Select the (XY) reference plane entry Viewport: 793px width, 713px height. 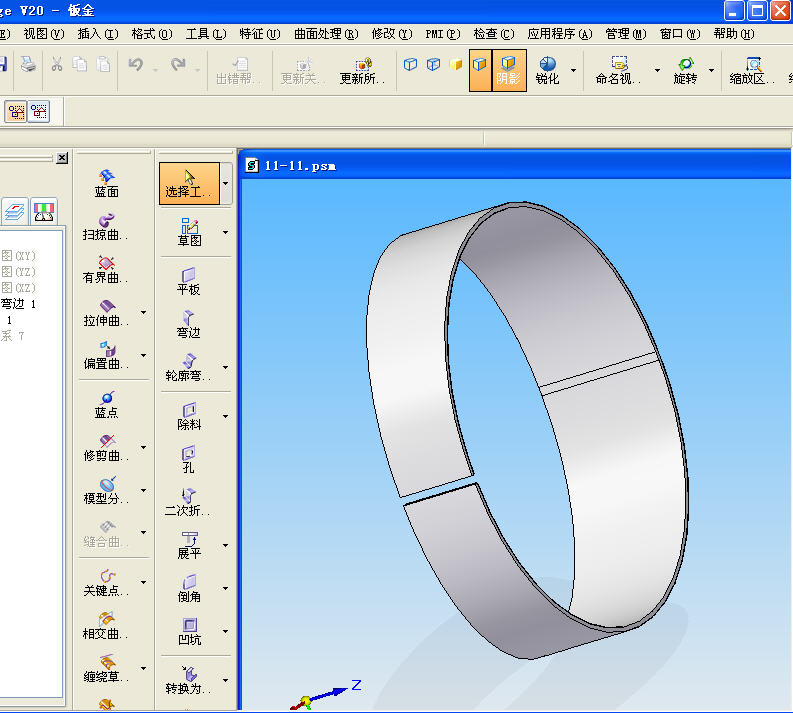tap(19, 255)
